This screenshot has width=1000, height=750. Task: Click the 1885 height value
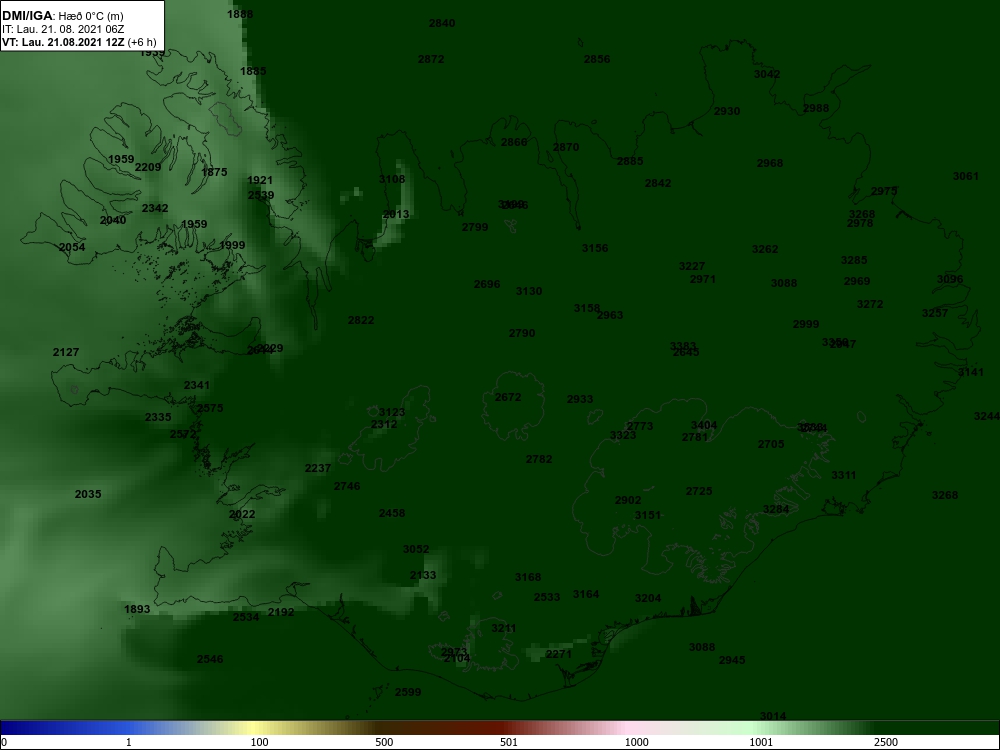(x=253, y=71)
